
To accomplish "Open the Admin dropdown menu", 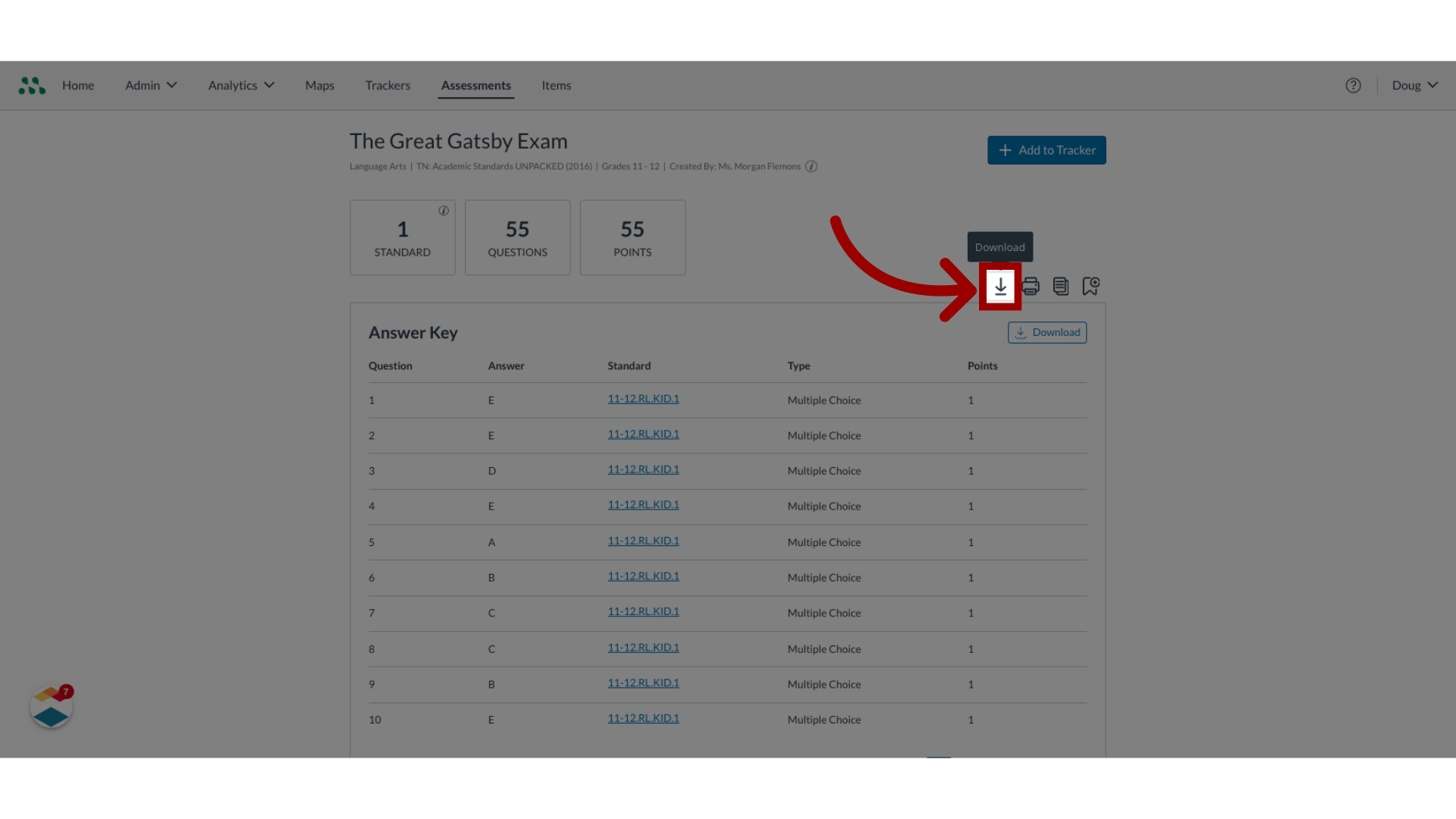I will coord(149,85).
